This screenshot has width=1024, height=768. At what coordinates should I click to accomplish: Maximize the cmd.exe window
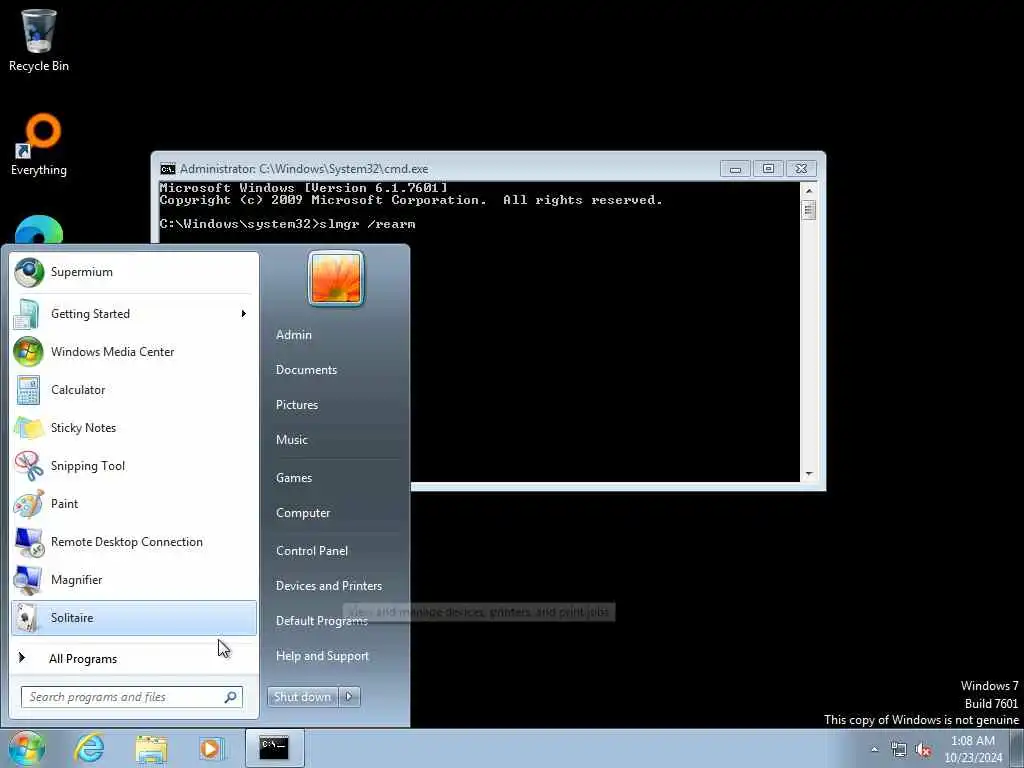click(x=768, y=169)
